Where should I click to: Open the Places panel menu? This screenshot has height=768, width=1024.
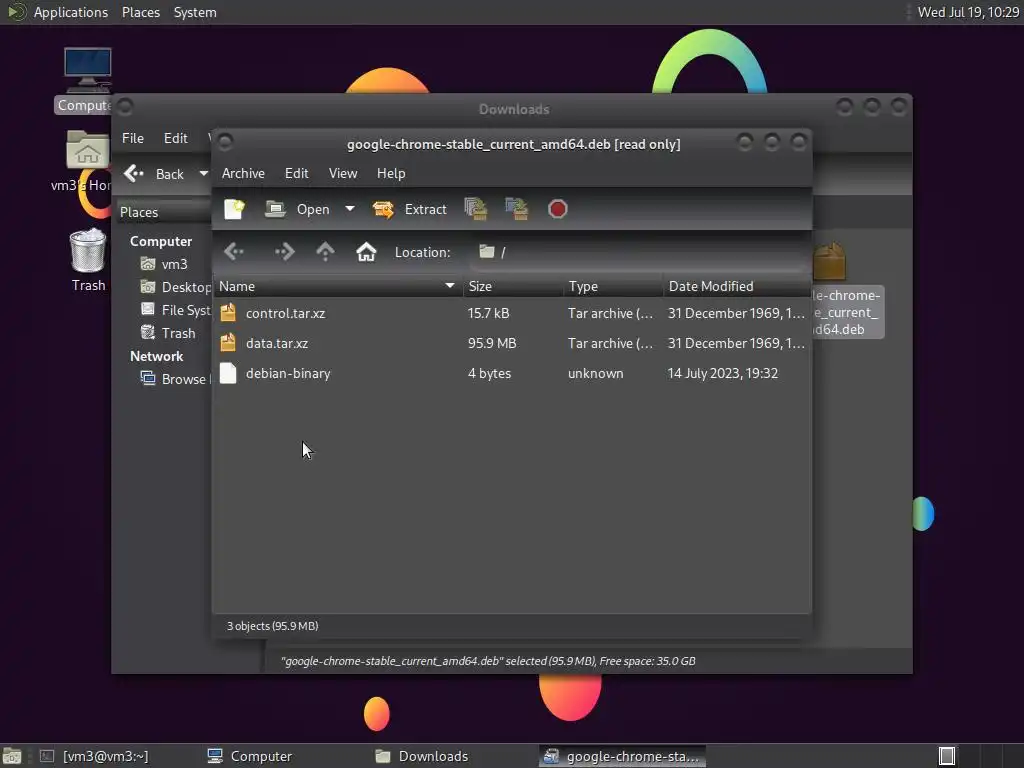[140, 12]
